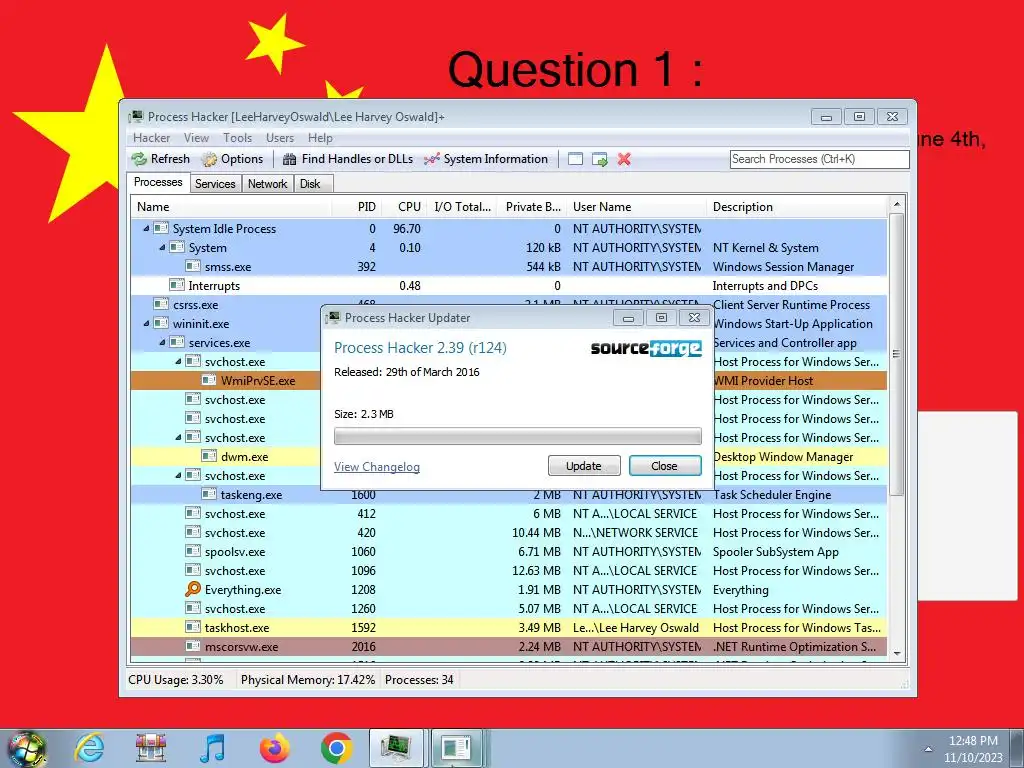
Task: Open Find Handles or DLLs binoculars
Action: click(x=289, y=159)
